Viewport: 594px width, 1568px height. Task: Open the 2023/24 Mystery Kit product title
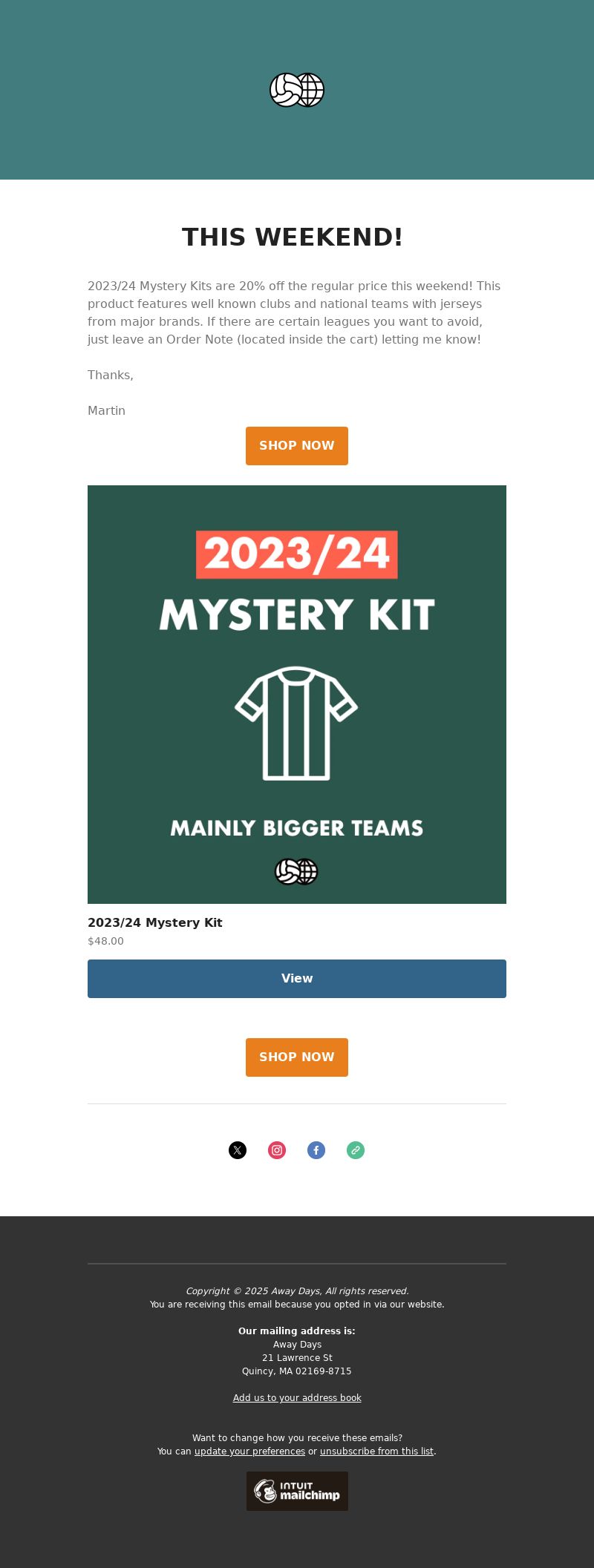[155, 922]
